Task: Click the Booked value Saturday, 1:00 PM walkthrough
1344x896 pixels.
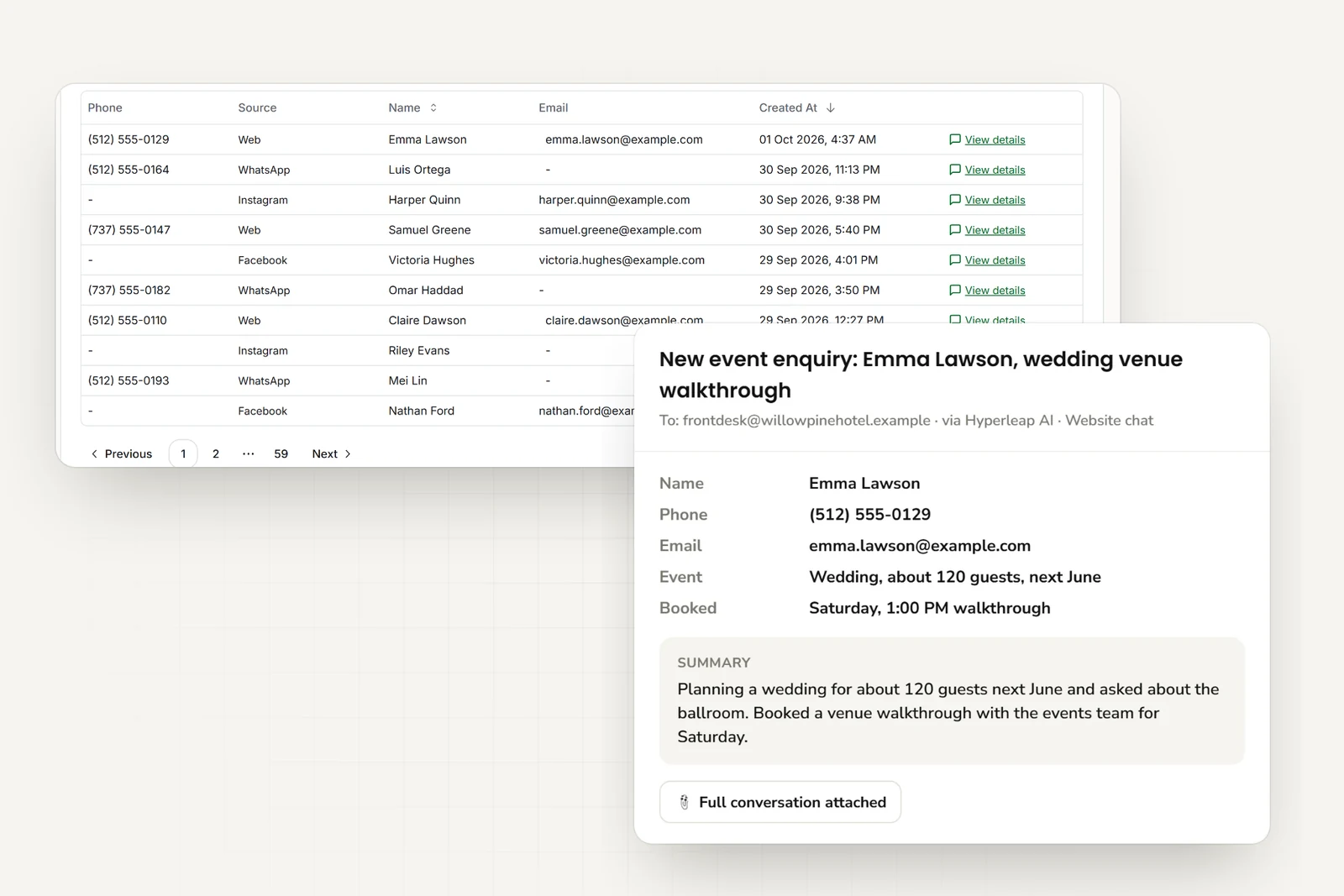Action: 930,608
